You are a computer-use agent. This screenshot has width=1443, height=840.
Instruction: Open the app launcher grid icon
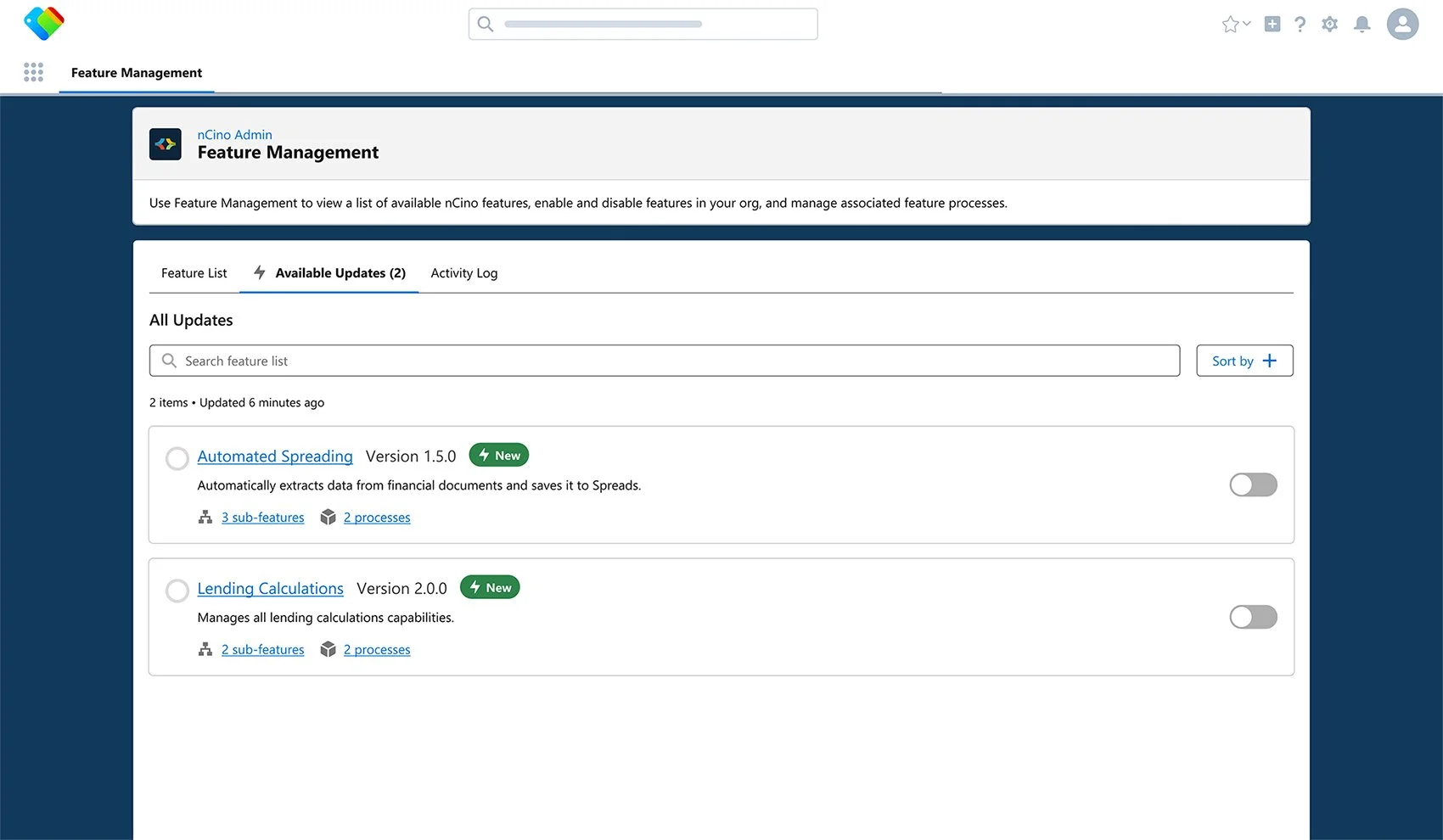33,72
